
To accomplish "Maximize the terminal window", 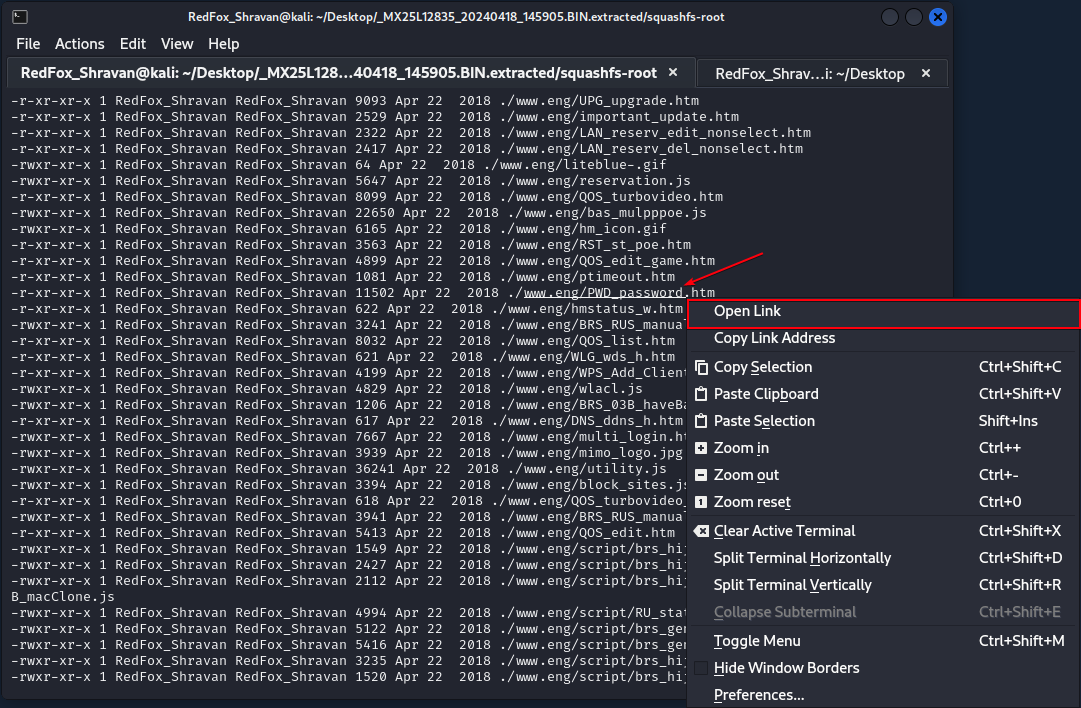I will tap(913, 17).
